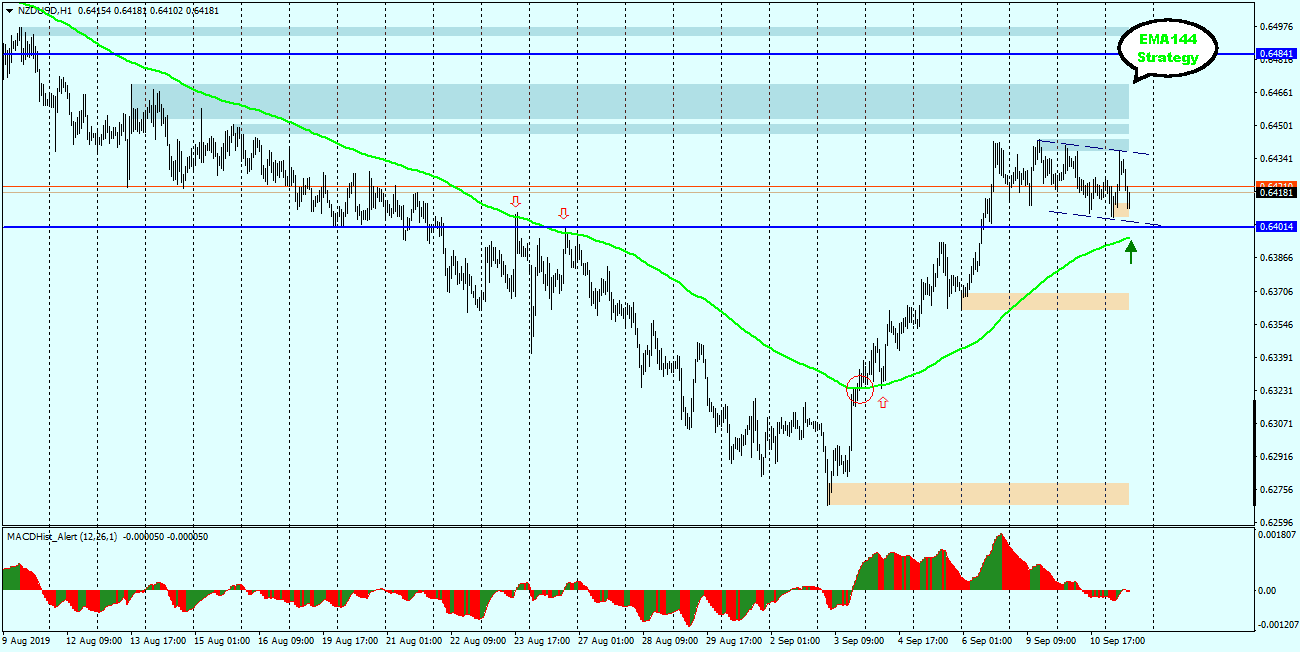The width and height of the screenshot is (1300, 652).
Task: Click the 10 Sep 17:00 time label
Action: (x=1119, y=640)
